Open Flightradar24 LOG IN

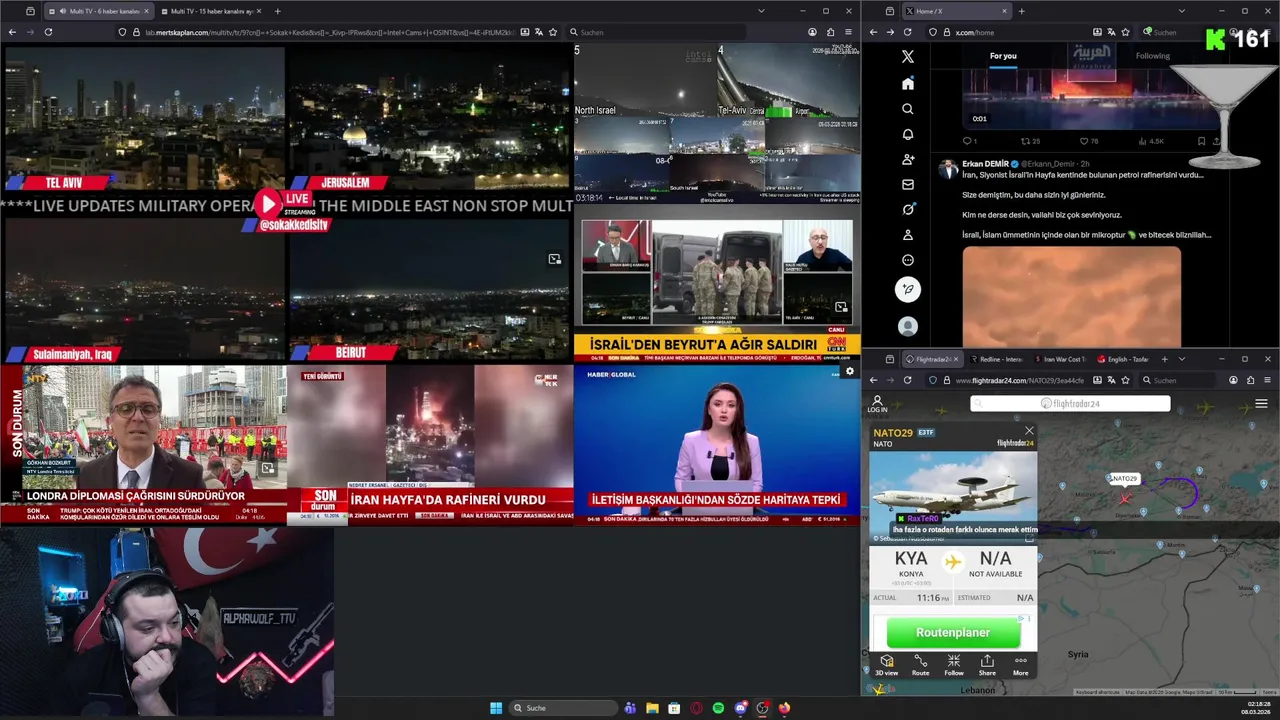(x=877, y=404)
